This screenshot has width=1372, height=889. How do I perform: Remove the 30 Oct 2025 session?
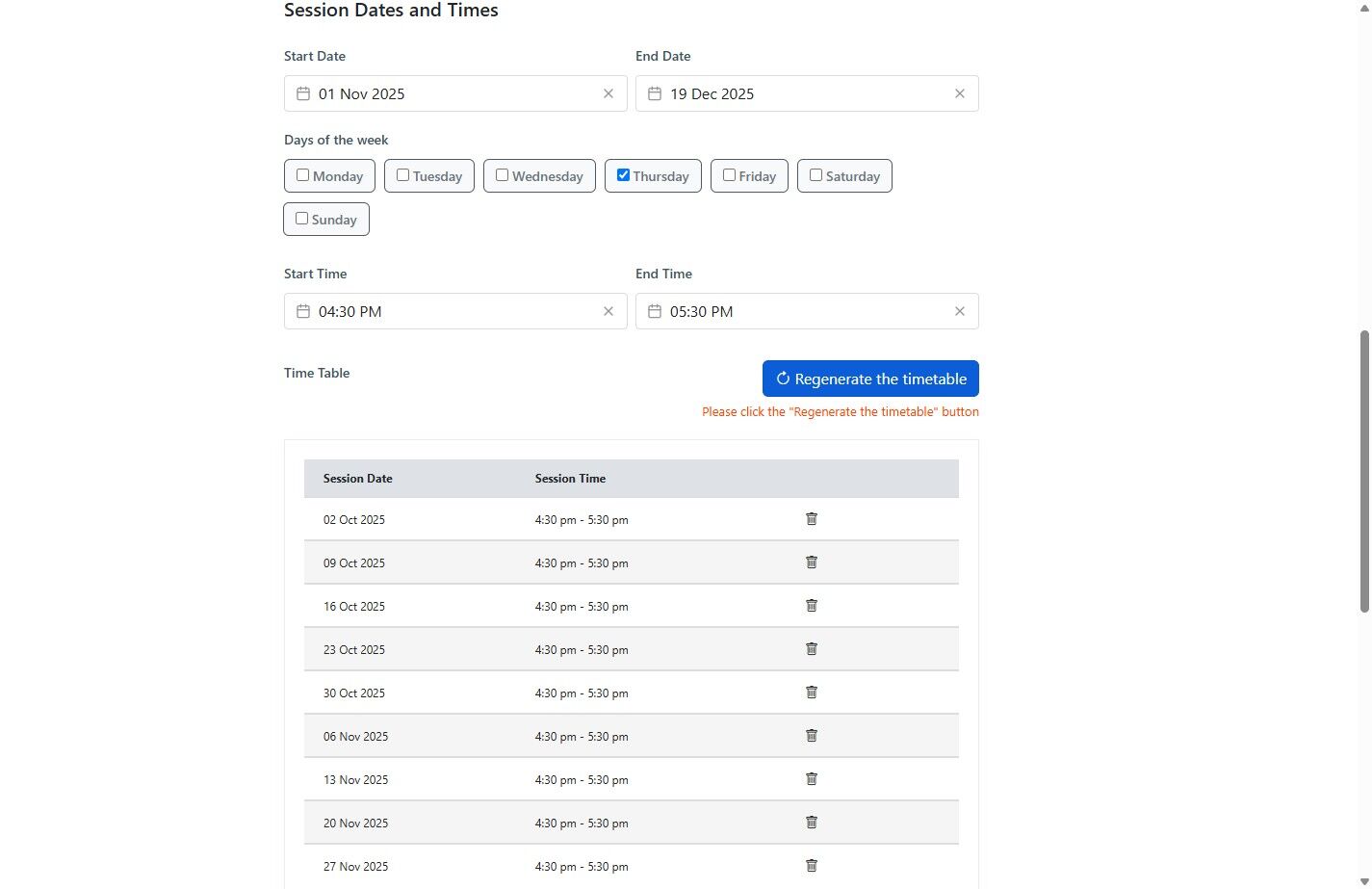[812, 693]
